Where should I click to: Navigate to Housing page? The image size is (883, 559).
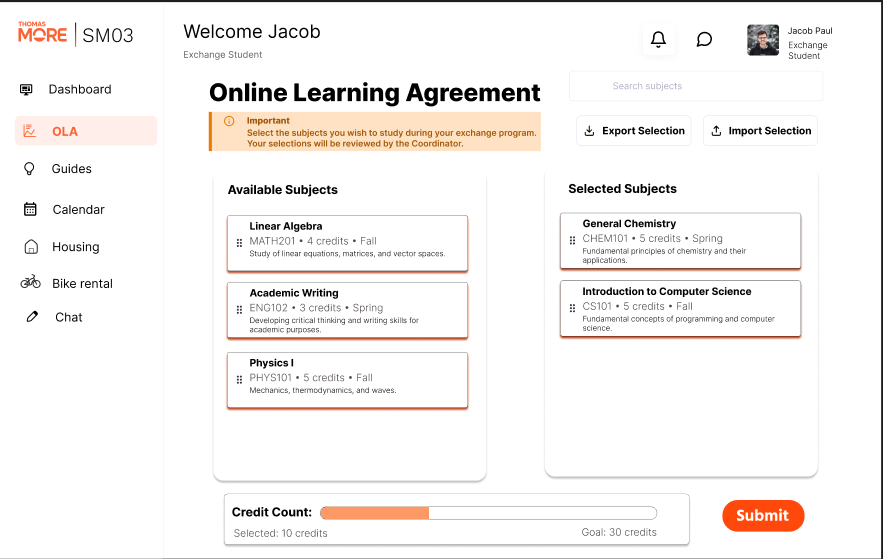[75, 247]
